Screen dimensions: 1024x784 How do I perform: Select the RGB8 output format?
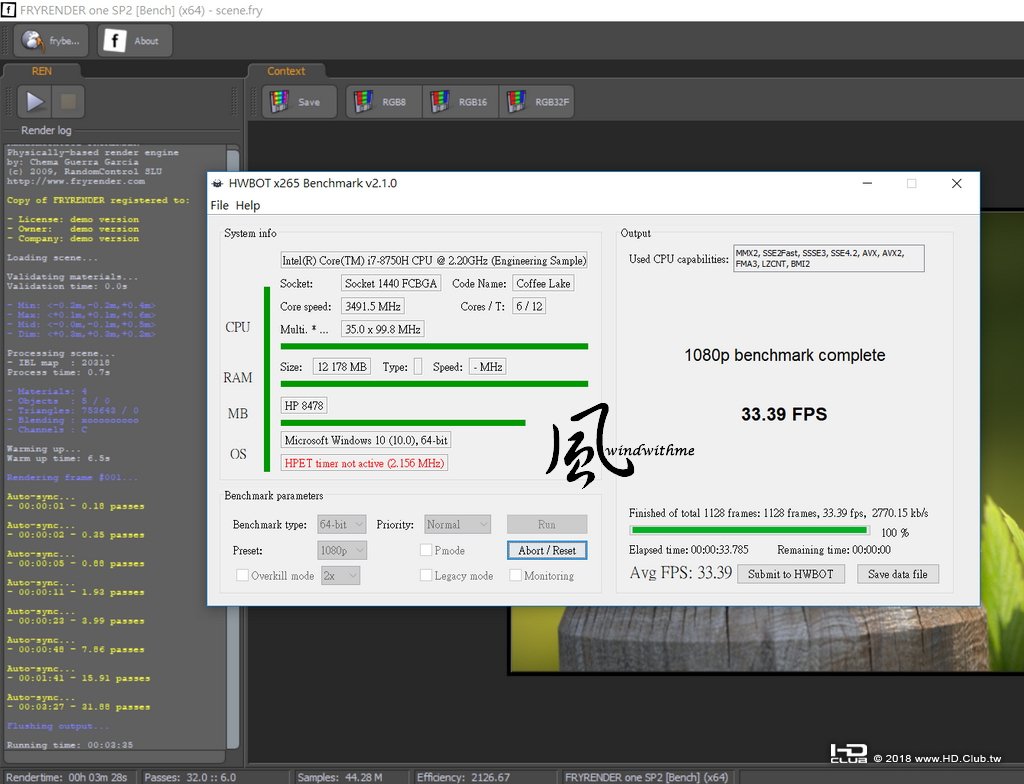pos(384,102)
